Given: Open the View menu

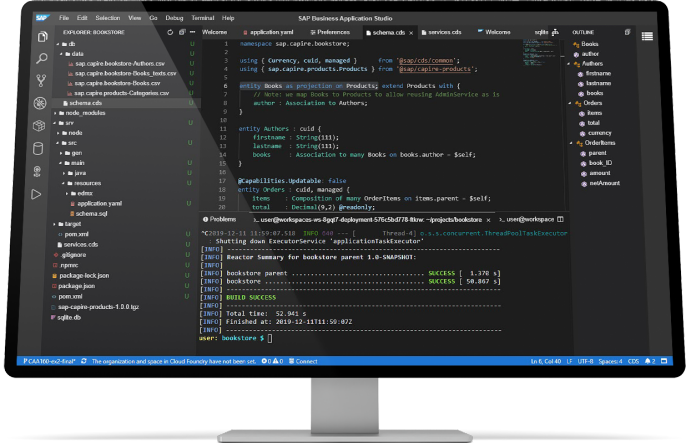Looking at the screenshot, I should (134, 18).
